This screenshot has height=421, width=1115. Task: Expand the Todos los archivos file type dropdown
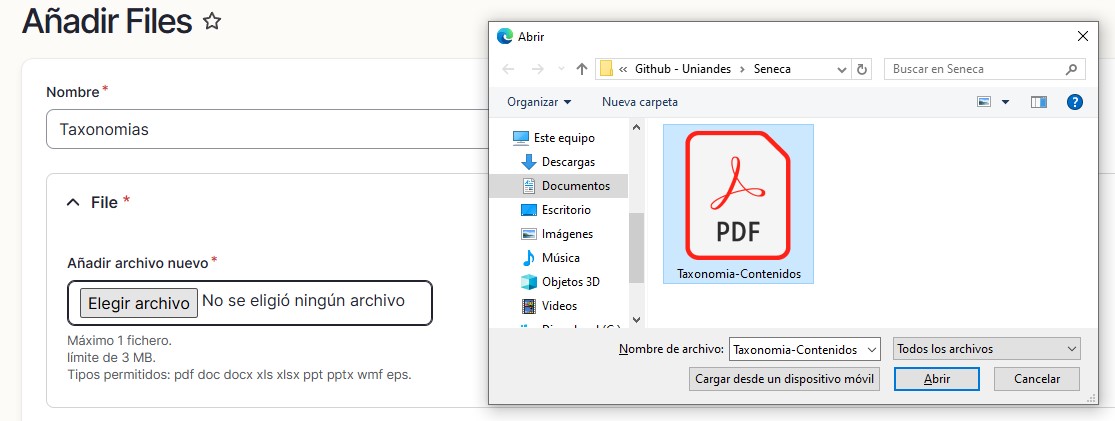click(986, 349)
